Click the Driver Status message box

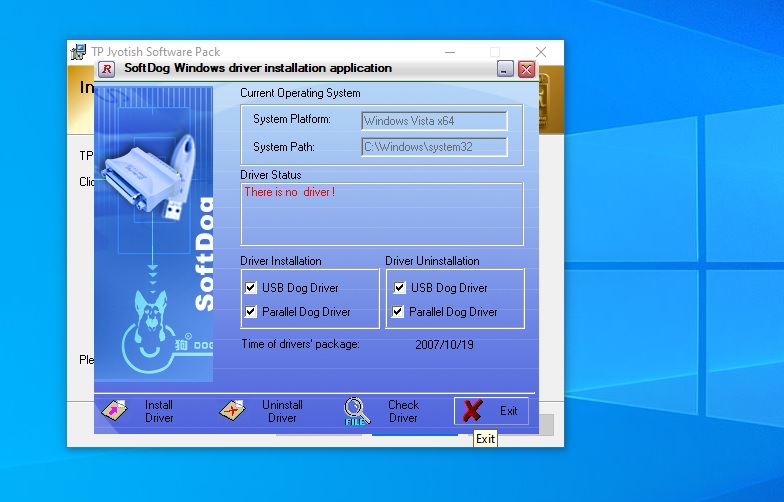[382, 214]
